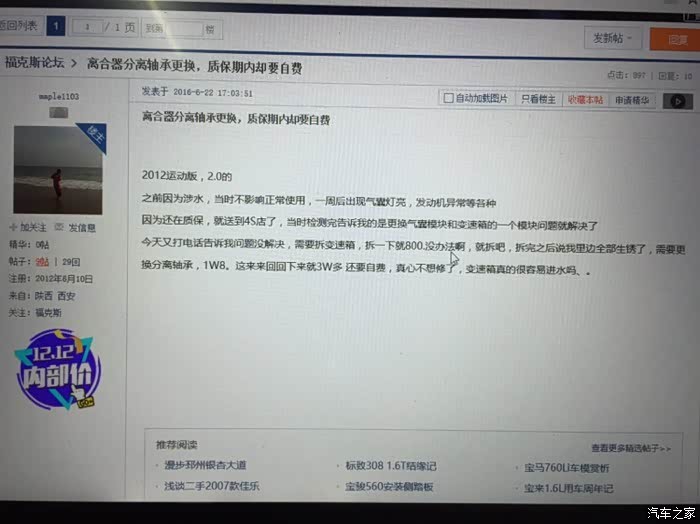Click the 加关注 plus icon

coord(13,227)
